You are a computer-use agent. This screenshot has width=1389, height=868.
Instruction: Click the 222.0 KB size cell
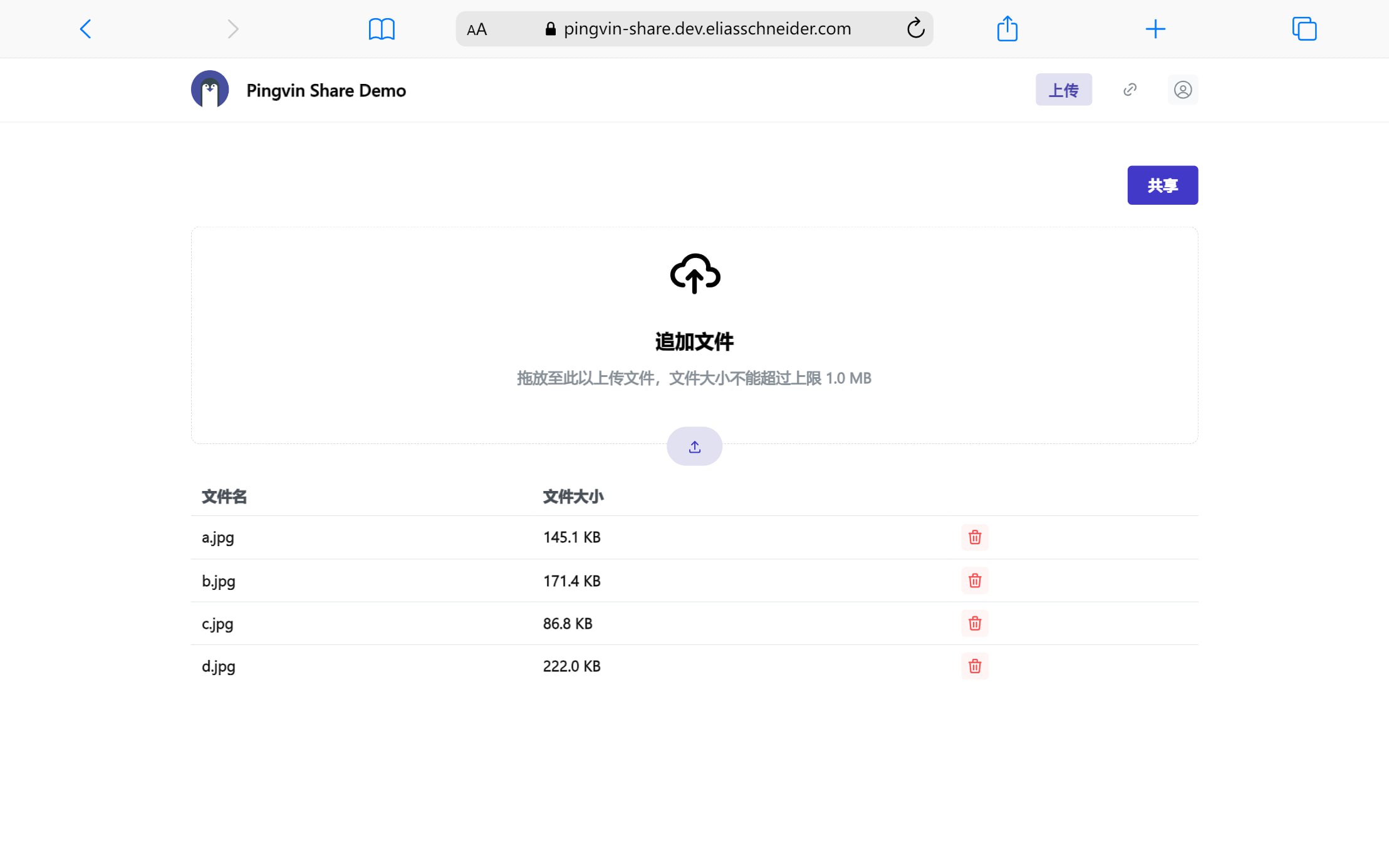pos(571,666)
